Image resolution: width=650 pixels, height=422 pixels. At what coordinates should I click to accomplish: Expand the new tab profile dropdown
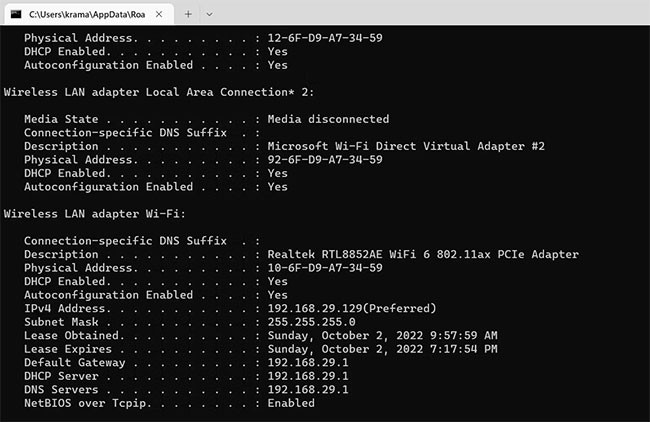[x=209, y=15]
